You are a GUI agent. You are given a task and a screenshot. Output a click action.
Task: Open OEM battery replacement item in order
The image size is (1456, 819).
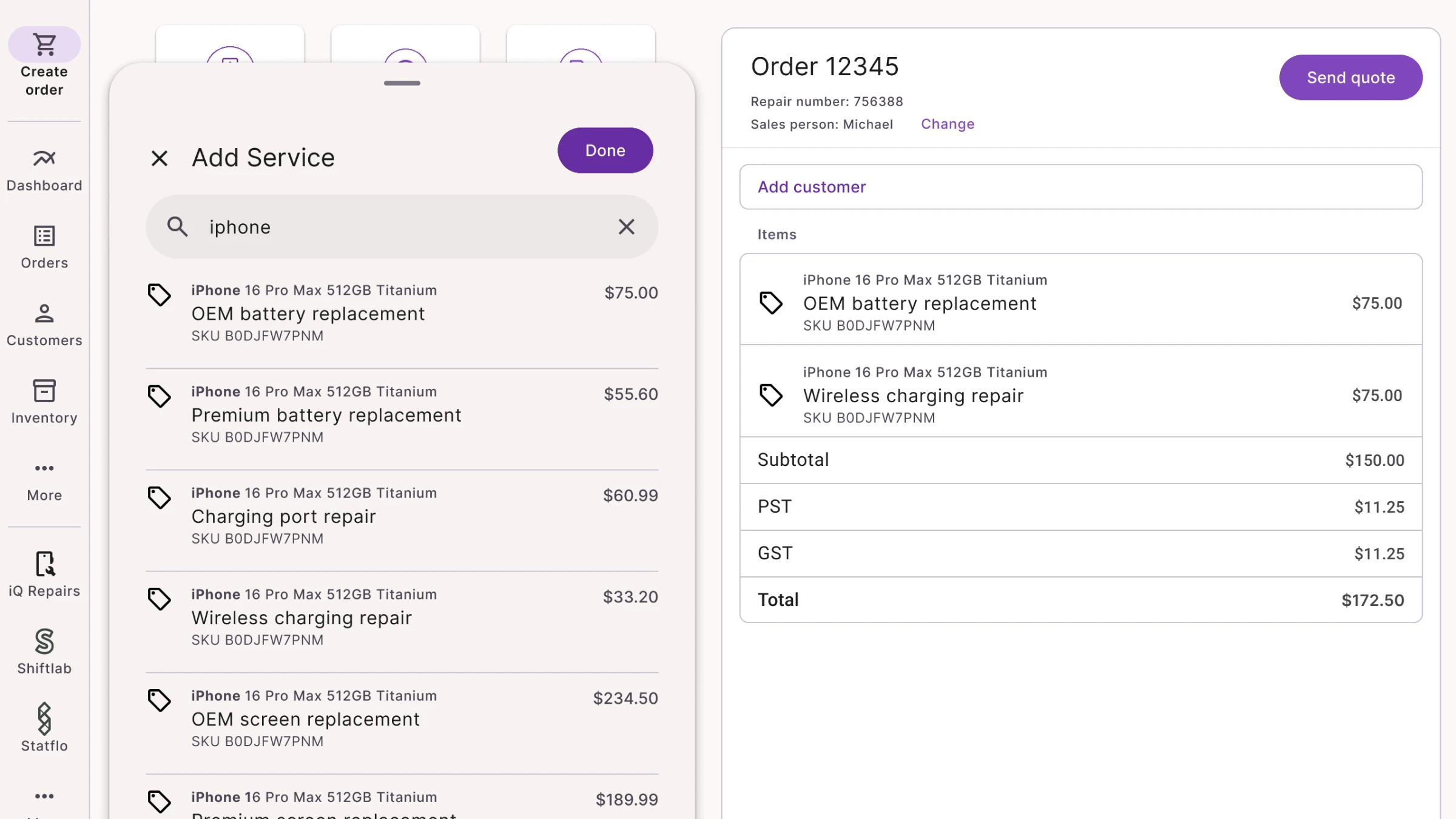point(1080,300)
